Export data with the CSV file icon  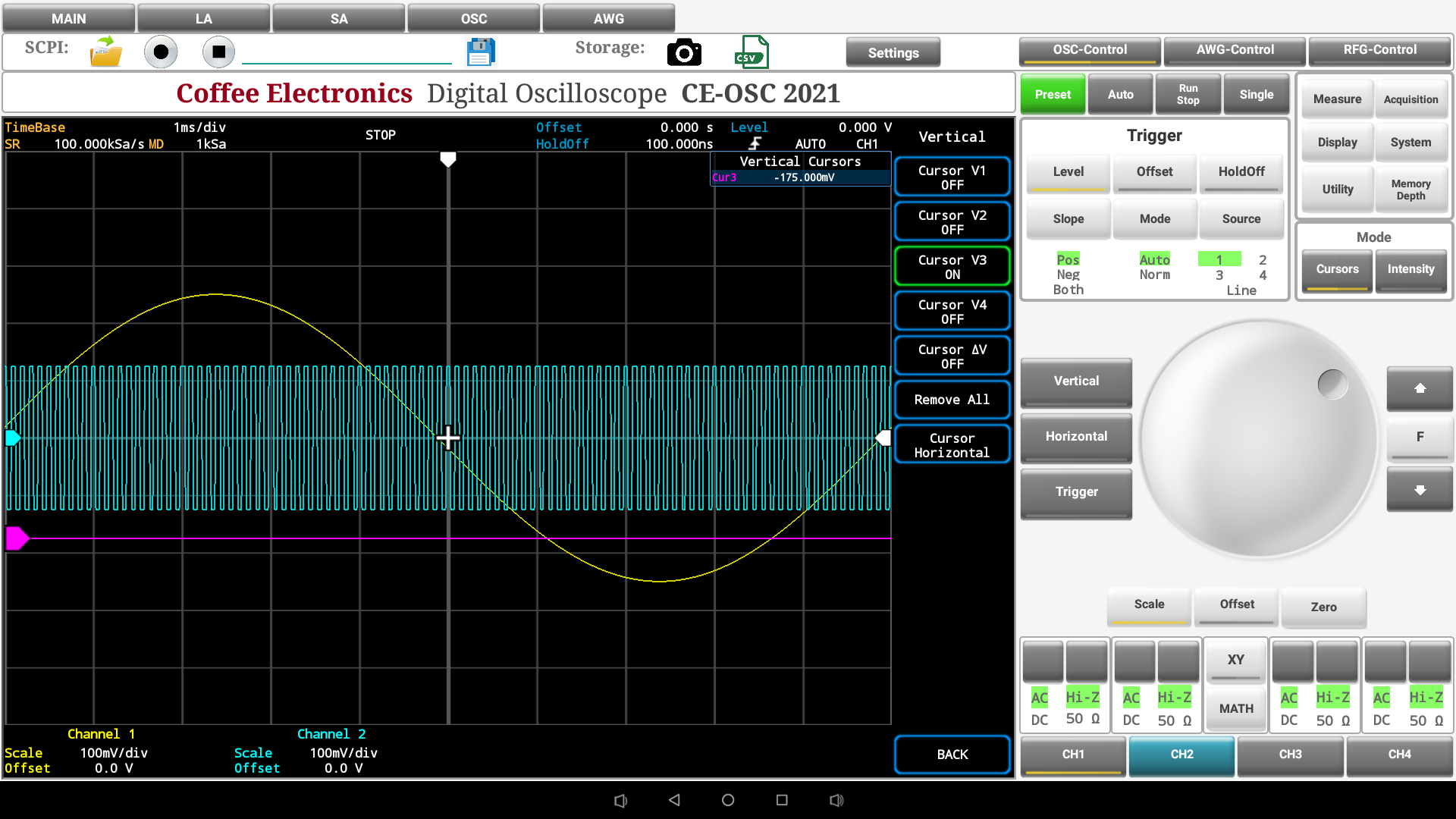tap(751, 52)
